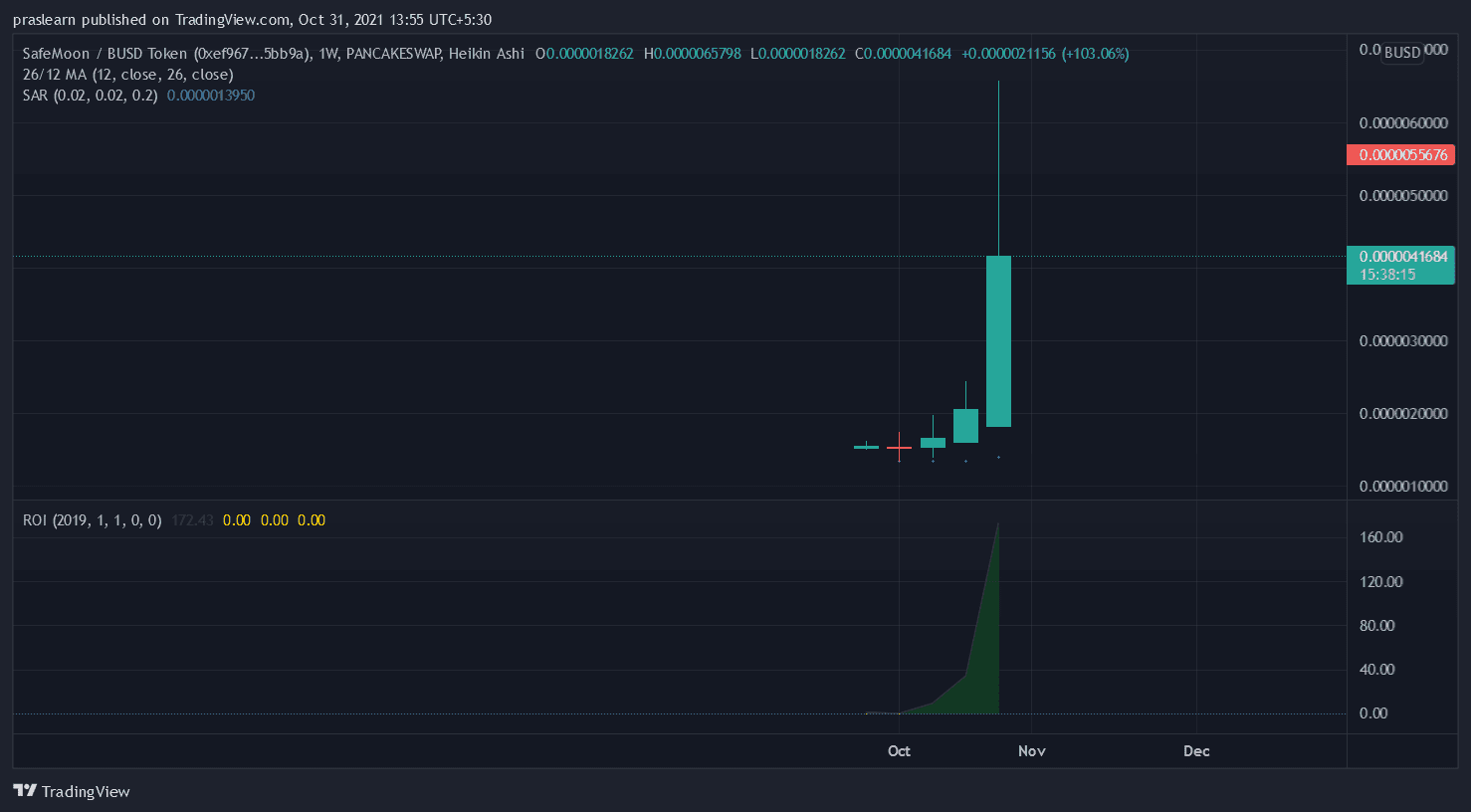Select the BUSD currency label on price axis
This screenshot has height=812, width=1471.
click(x=1402, y=52)
